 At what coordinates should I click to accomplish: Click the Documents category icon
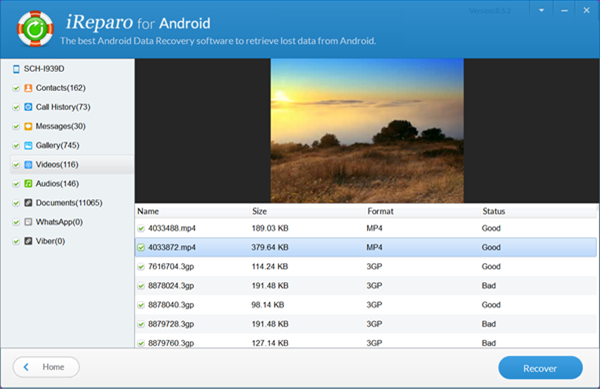coord(28,203)
